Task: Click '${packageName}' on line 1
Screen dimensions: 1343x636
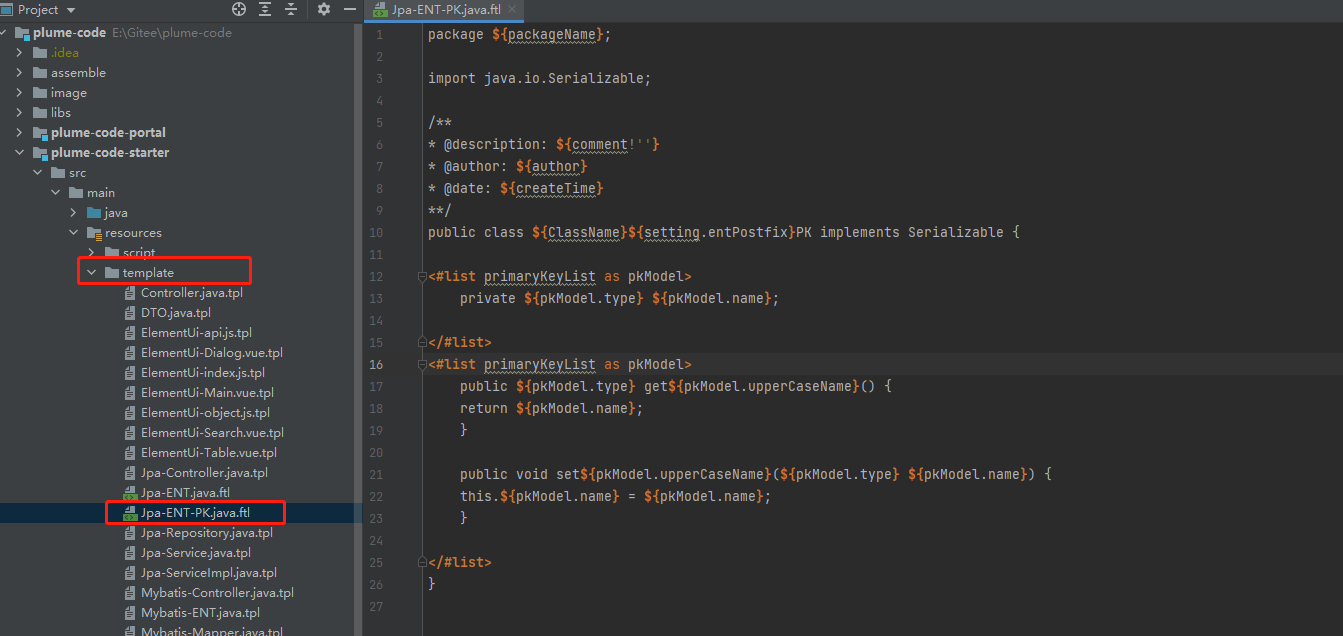Action: (547, 34)
